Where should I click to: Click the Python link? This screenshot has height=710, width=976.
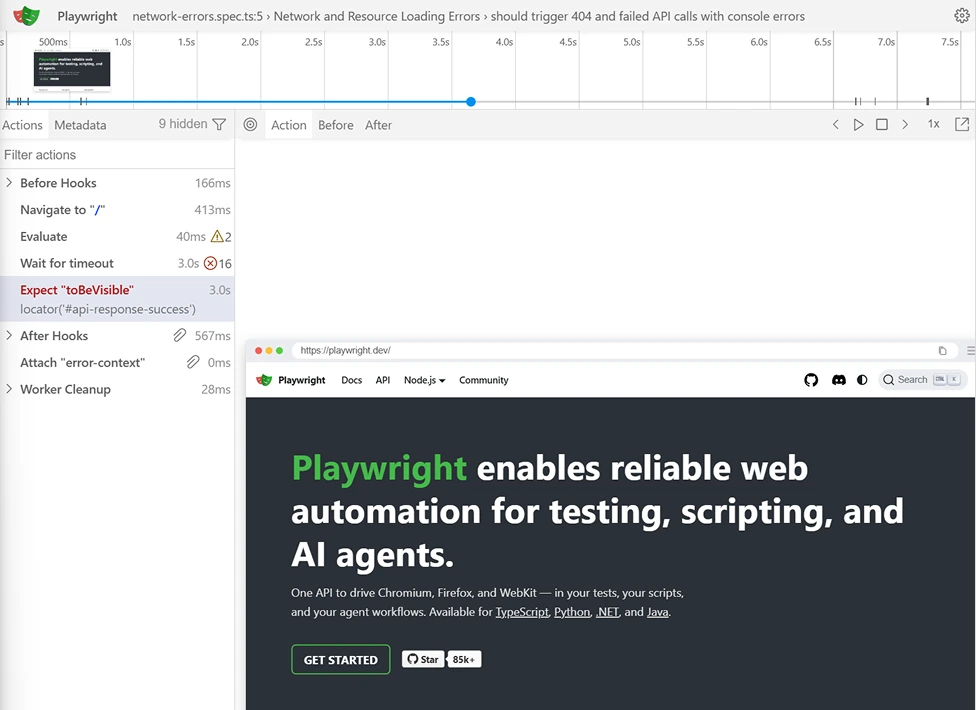coord(572,612)
